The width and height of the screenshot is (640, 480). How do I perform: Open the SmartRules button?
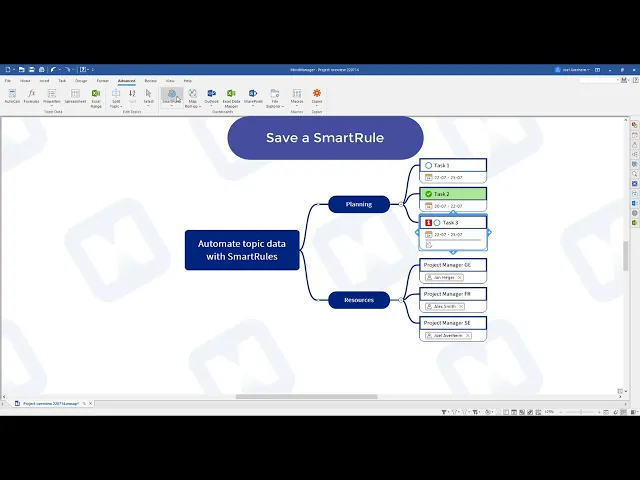[171, 96]
